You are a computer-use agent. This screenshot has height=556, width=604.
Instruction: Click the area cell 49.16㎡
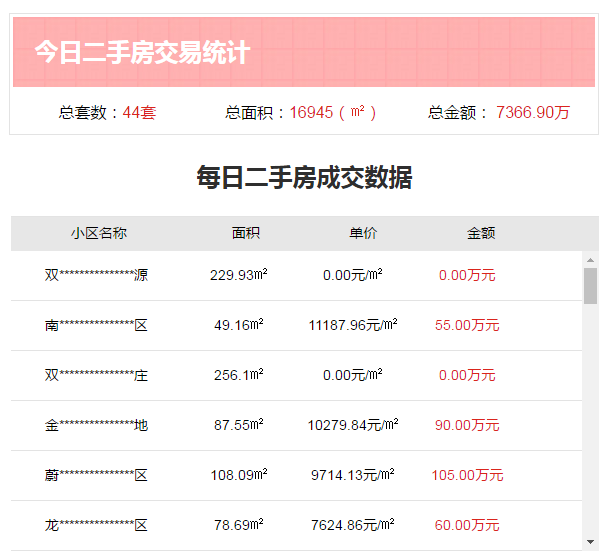point(238,325)
